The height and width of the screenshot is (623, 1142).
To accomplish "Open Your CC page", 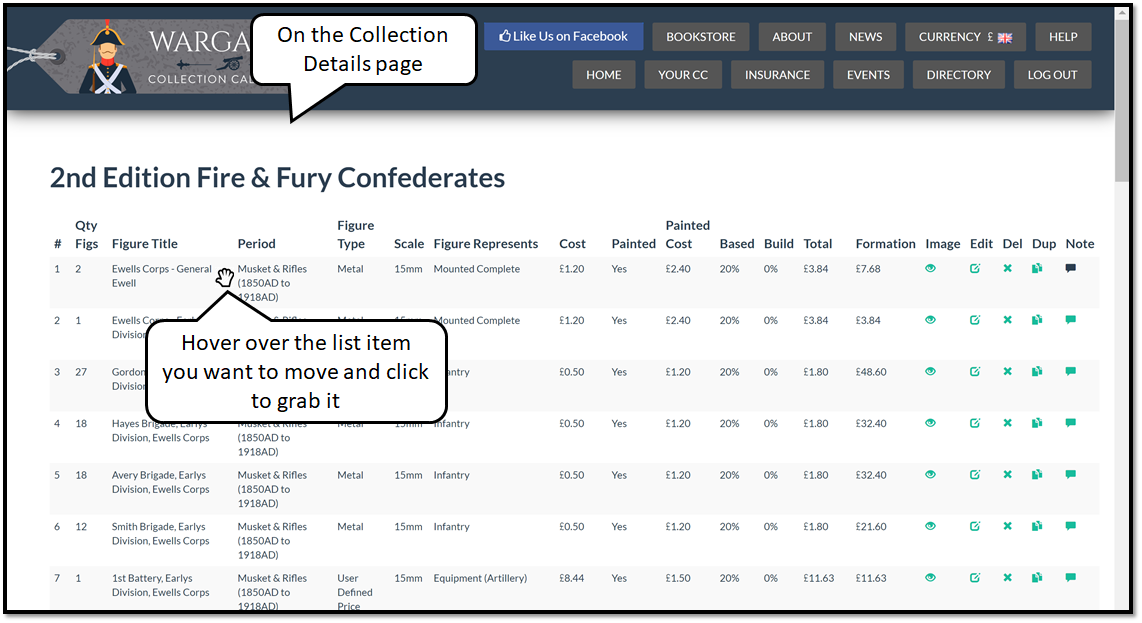I will (682, 74).
